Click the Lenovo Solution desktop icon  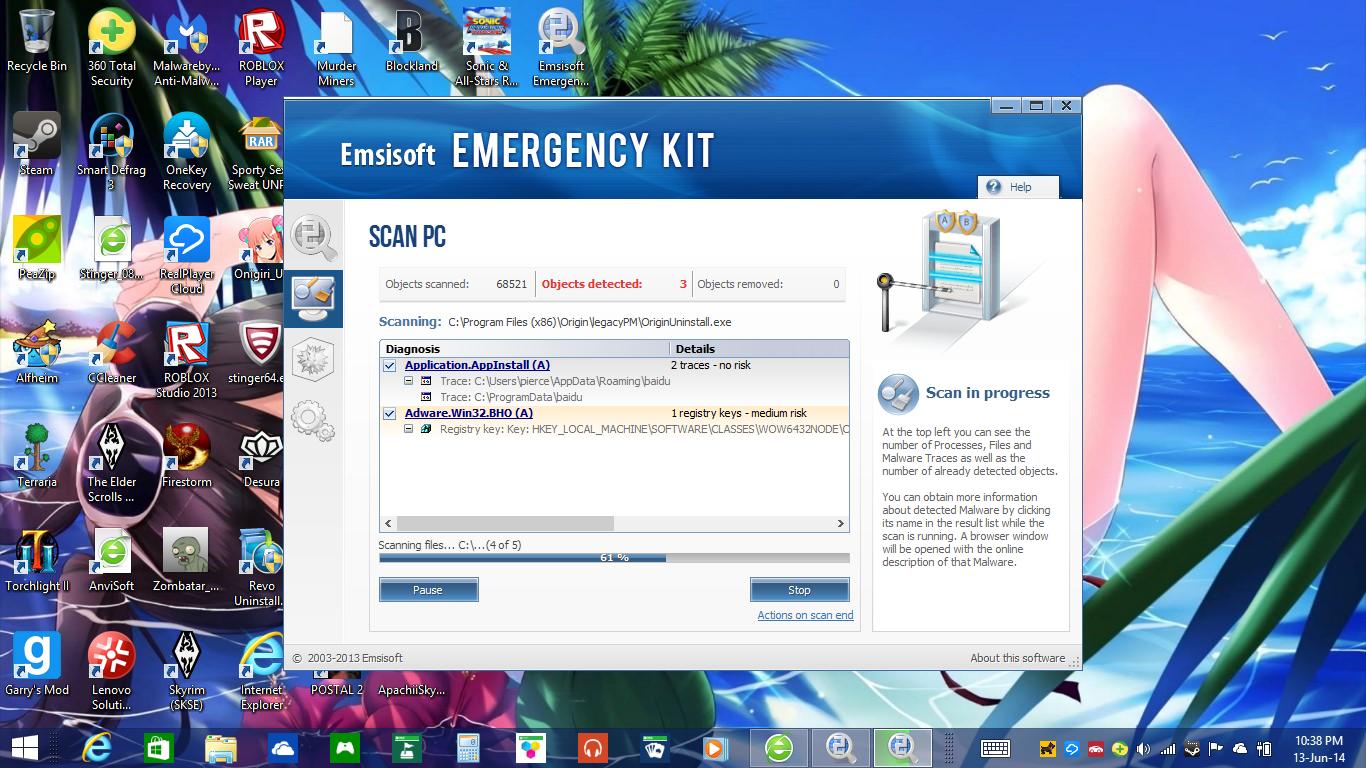[112, 671]
